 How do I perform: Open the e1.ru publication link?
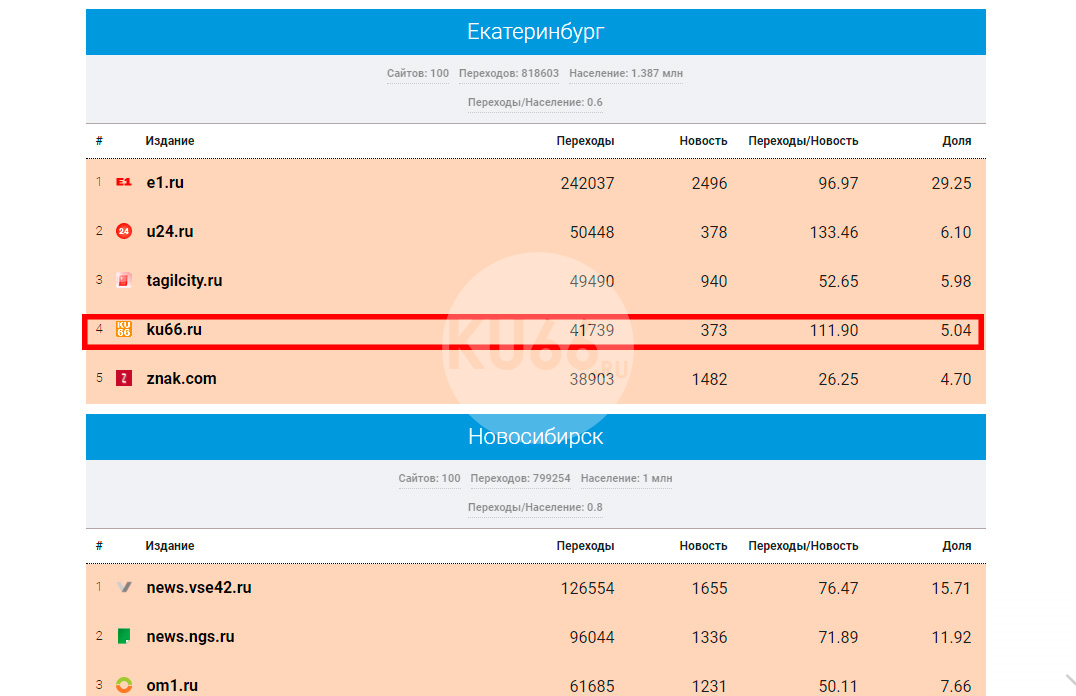(x=165, y=183)
